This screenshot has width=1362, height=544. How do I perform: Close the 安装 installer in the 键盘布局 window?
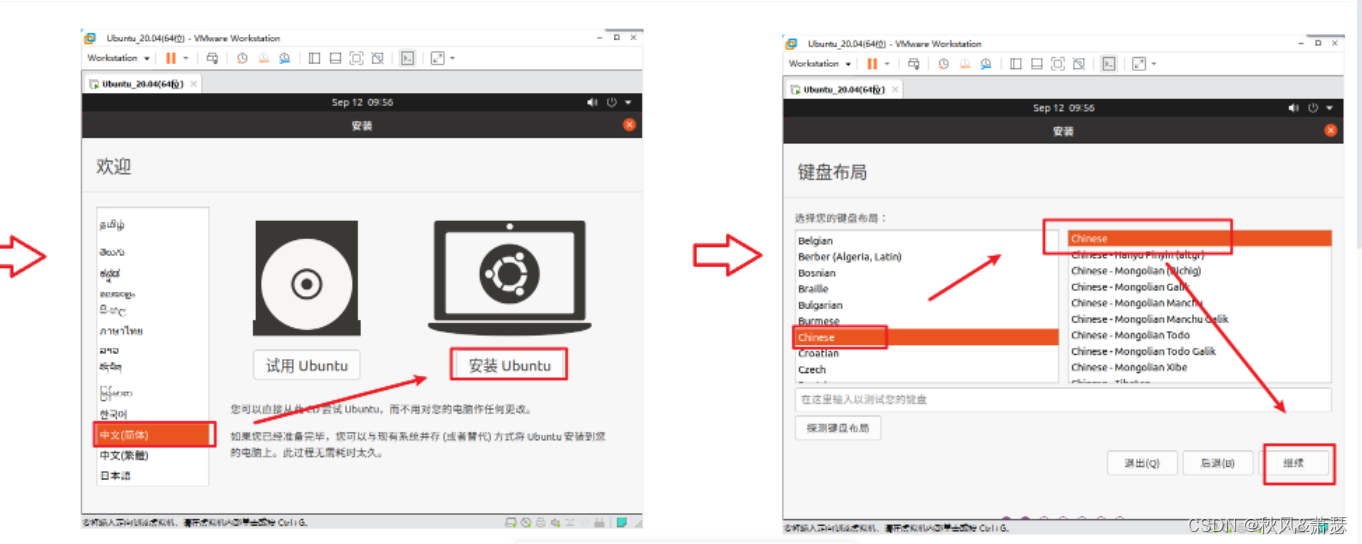coord(1331,130)
